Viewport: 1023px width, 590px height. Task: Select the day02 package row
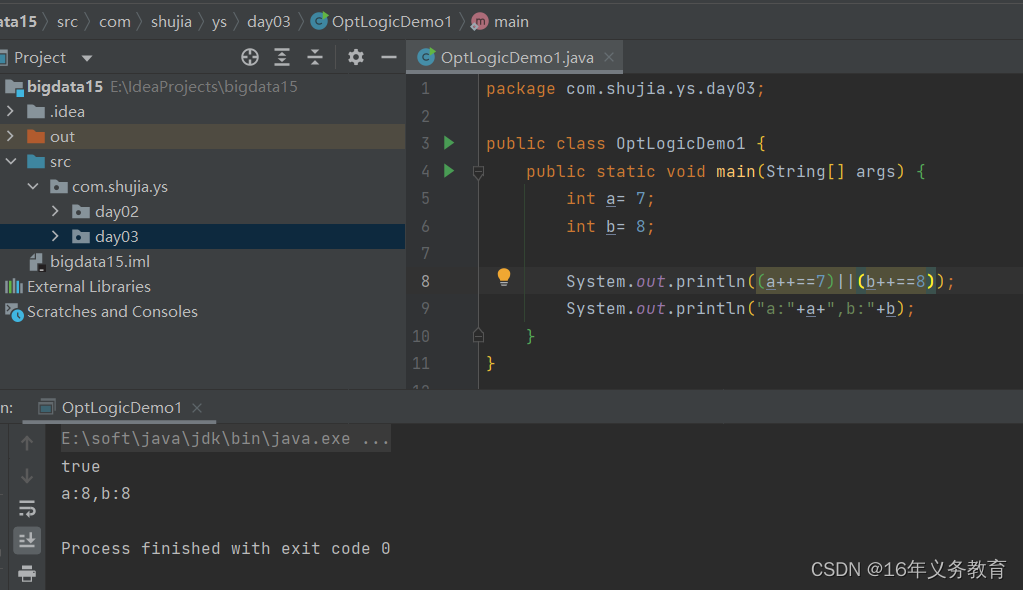point(202,211)
